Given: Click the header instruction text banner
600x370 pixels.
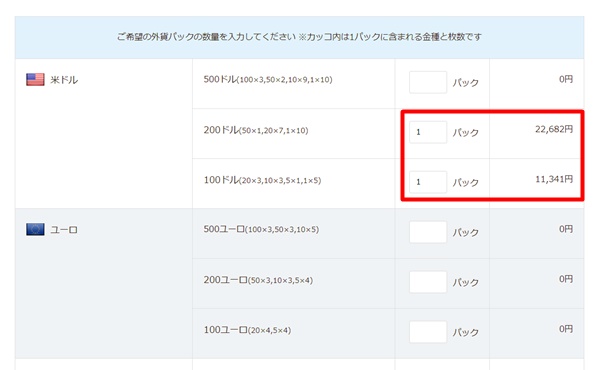Looking at the screenshot, I should coord(299,37).
